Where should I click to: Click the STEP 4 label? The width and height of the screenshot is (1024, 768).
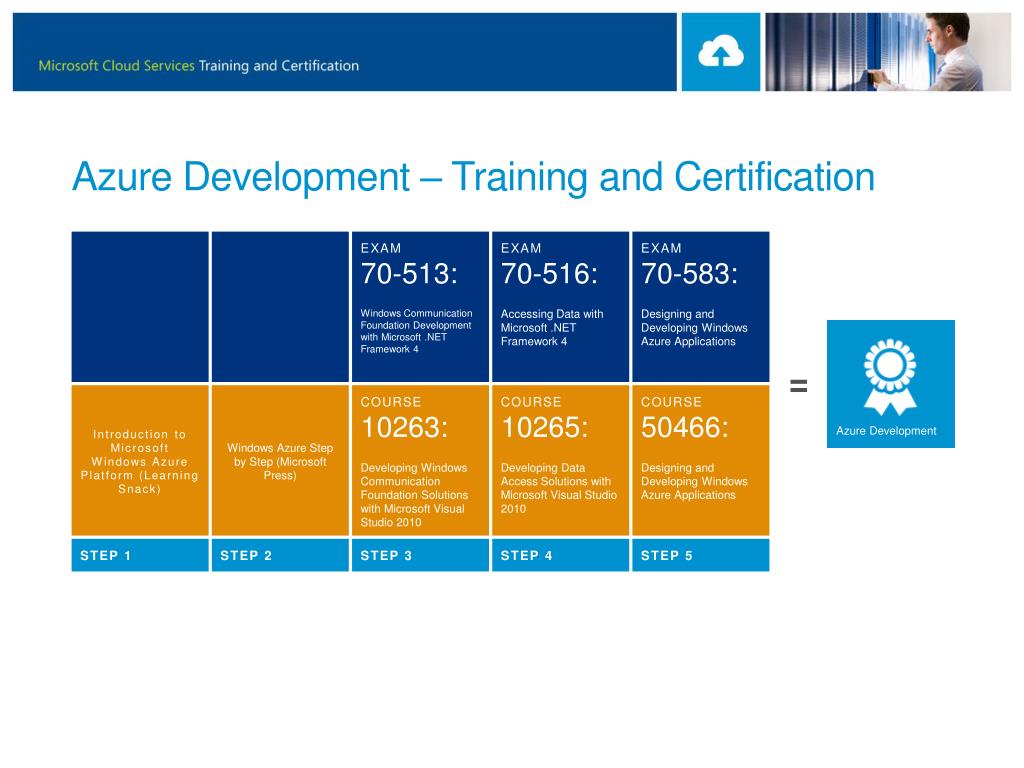[x=526, y=556]
